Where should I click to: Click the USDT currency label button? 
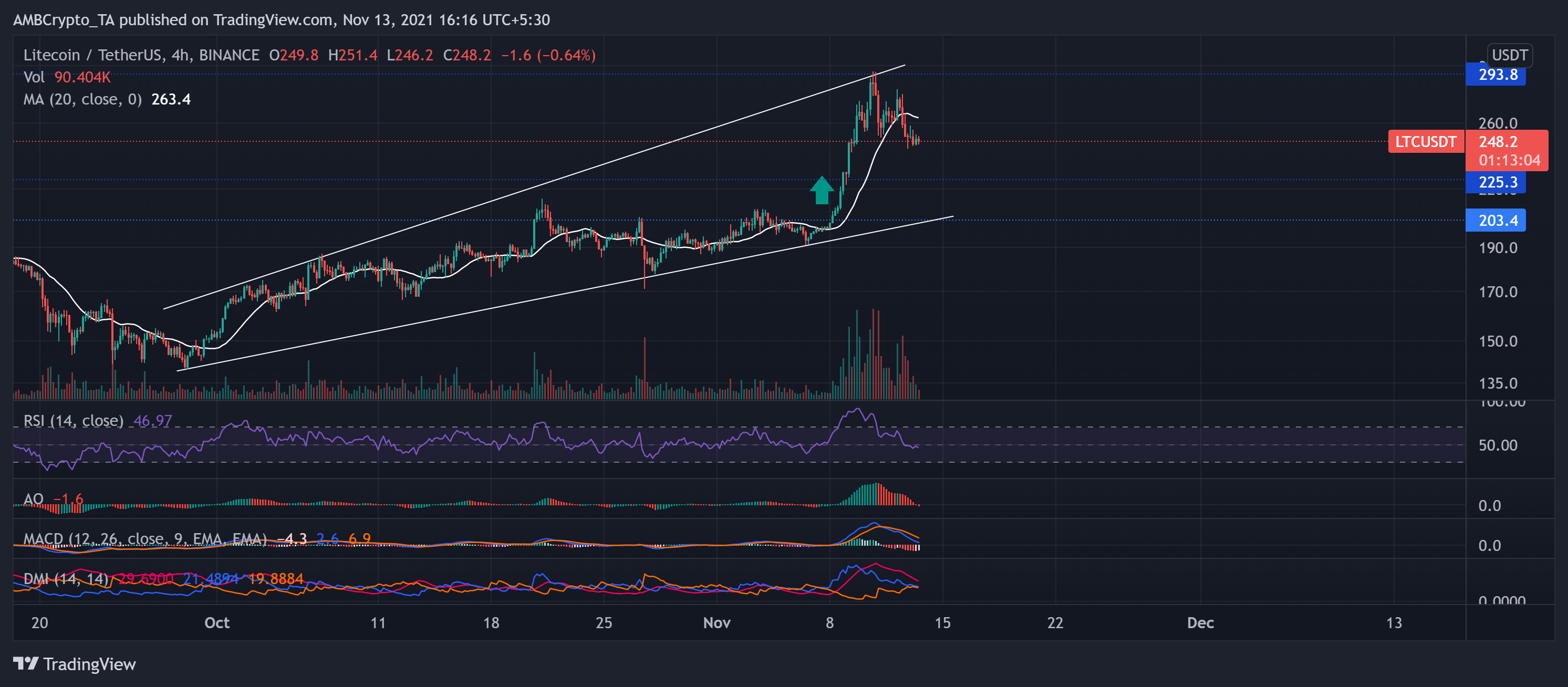click(1509, 55)
